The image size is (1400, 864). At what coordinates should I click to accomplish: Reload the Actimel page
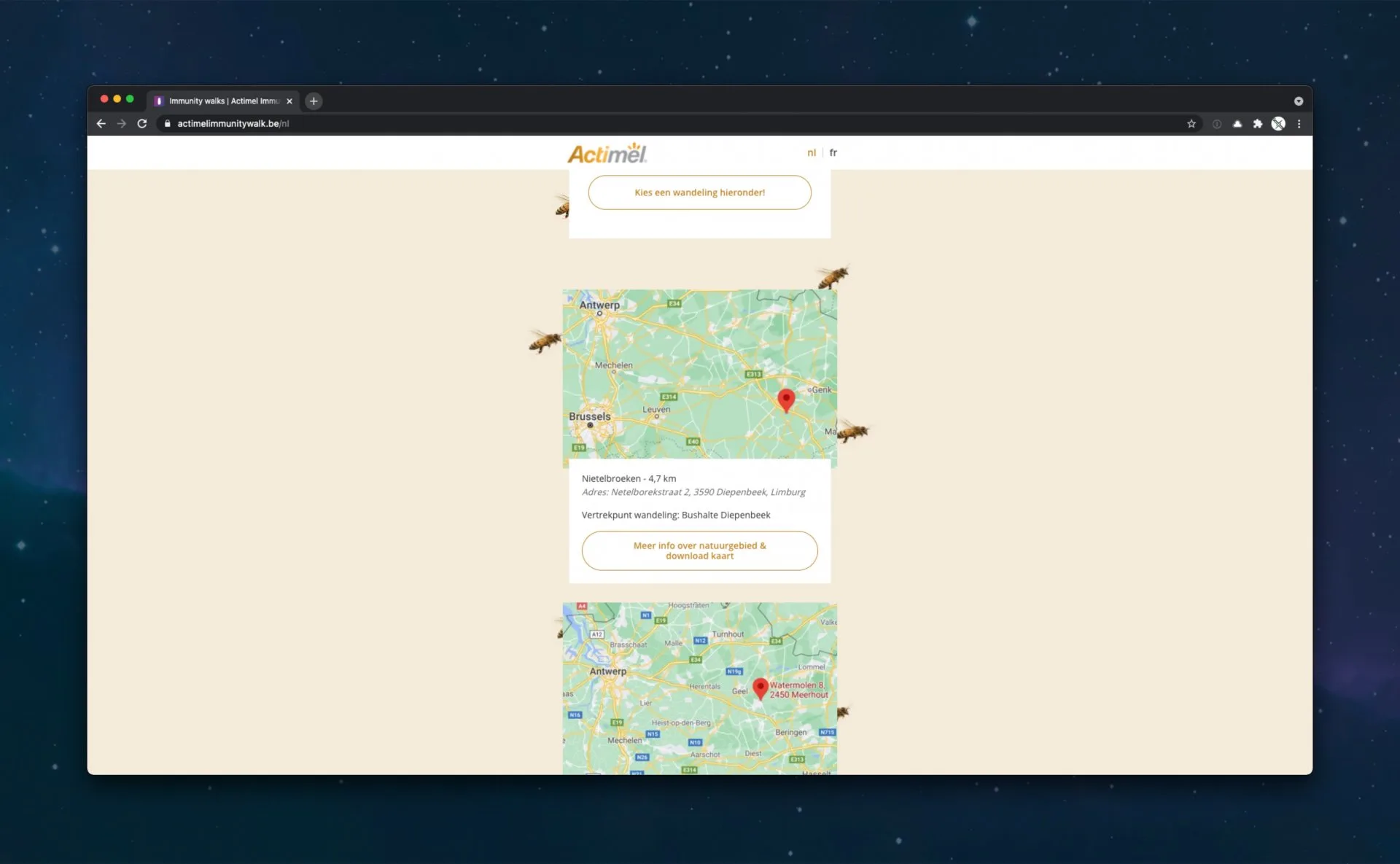click(x=142, y=124)
